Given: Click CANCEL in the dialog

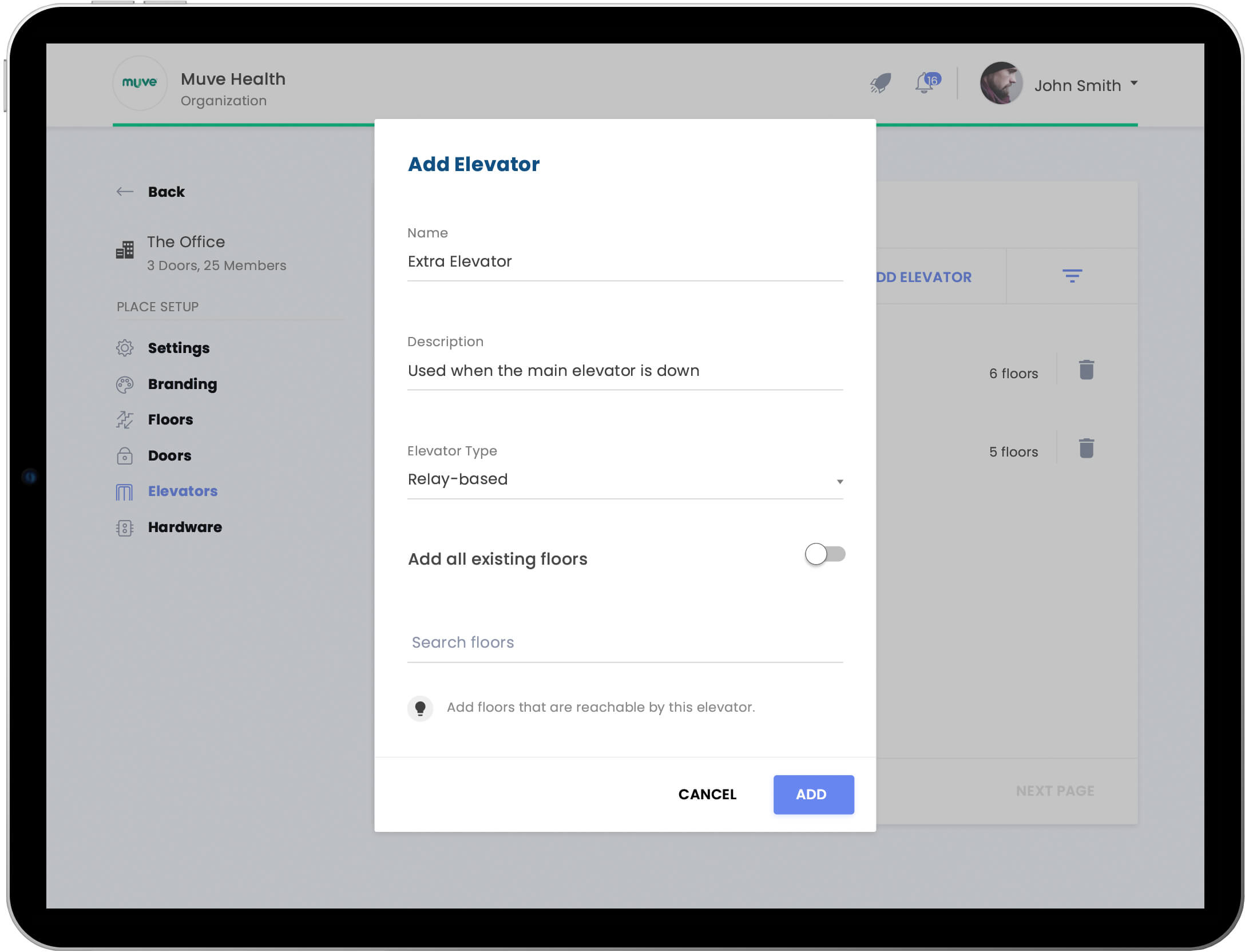Looking at the screenshot, I should pos(707,794).
